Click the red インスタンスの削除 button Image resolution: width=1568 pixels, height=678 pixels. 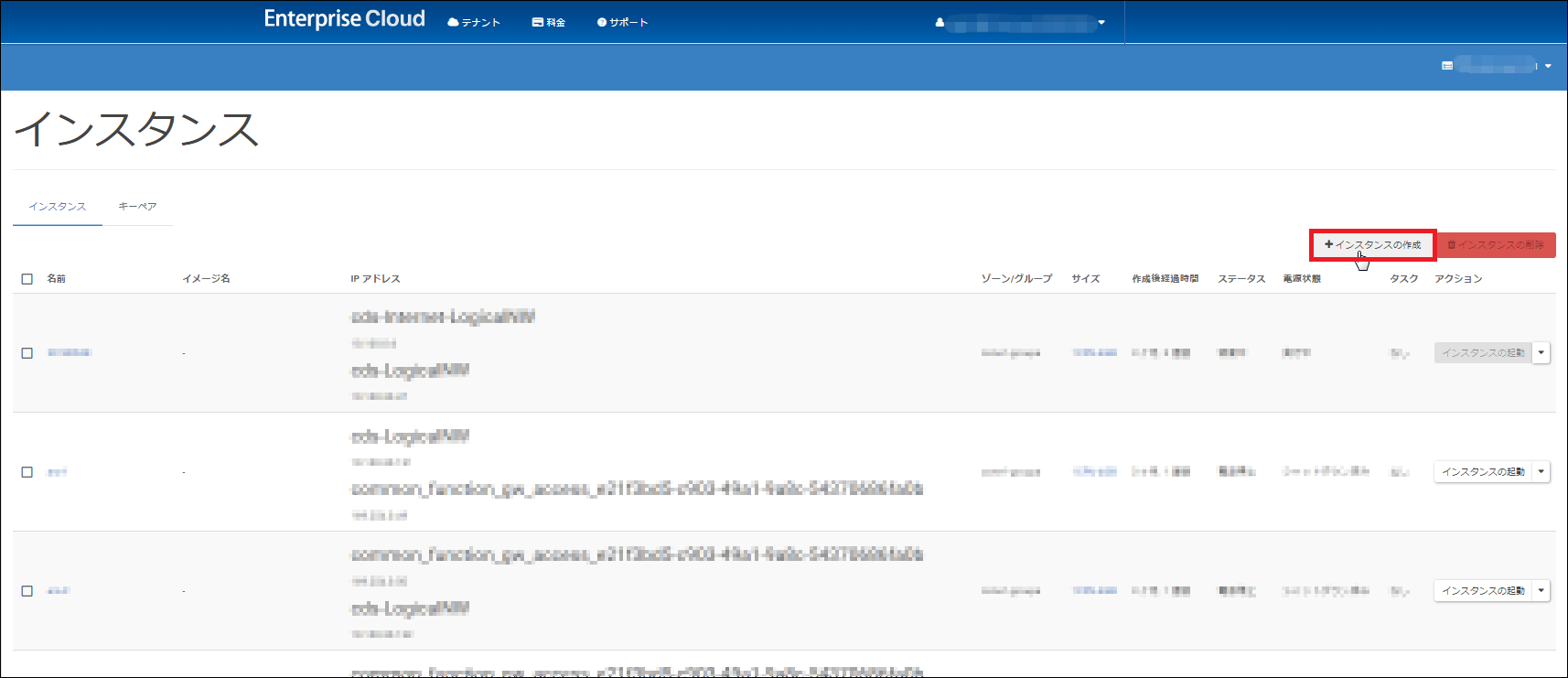click(x=1497, y=245)
